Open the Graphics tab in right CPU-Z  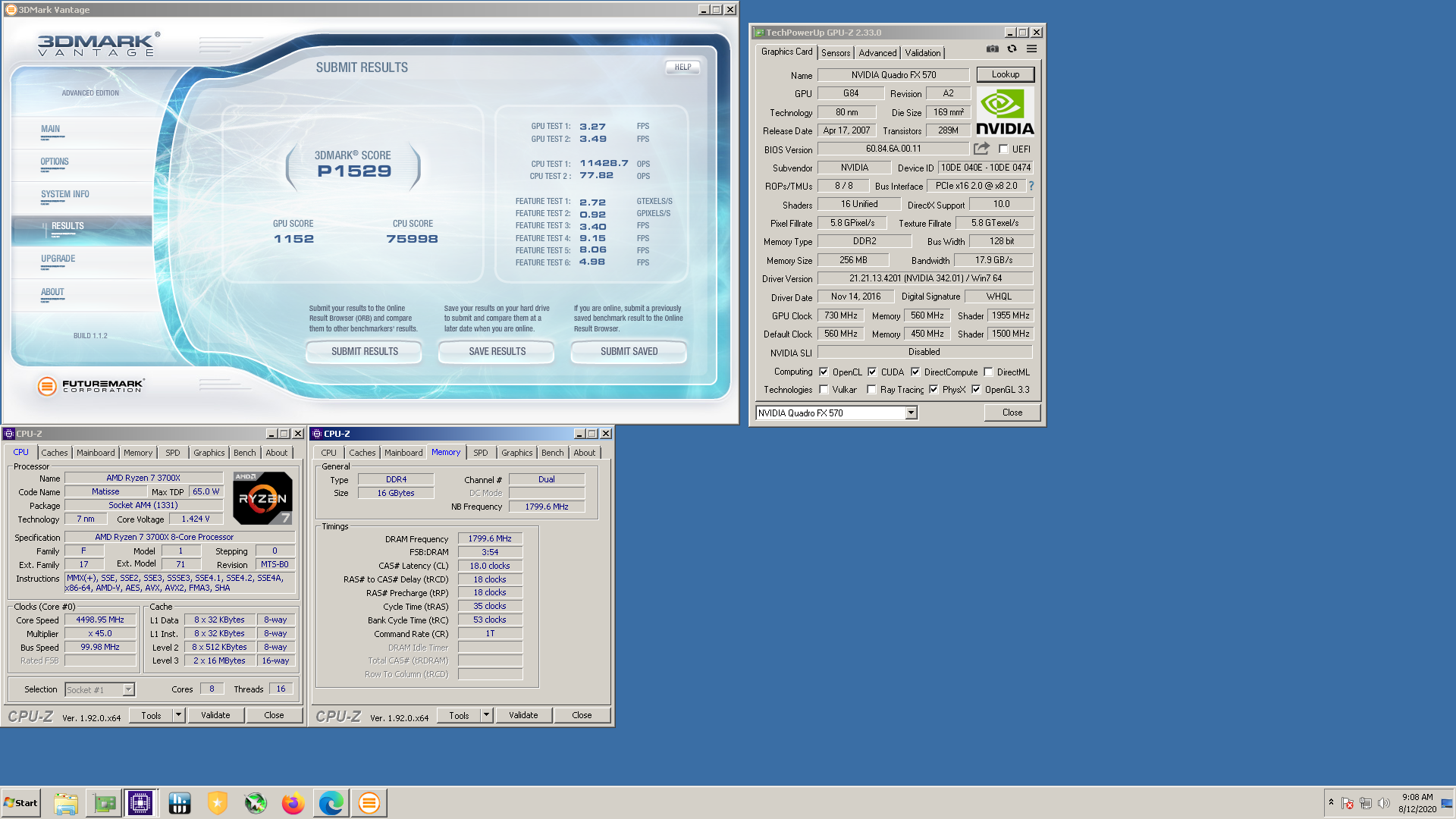click(x=517, y=453)
